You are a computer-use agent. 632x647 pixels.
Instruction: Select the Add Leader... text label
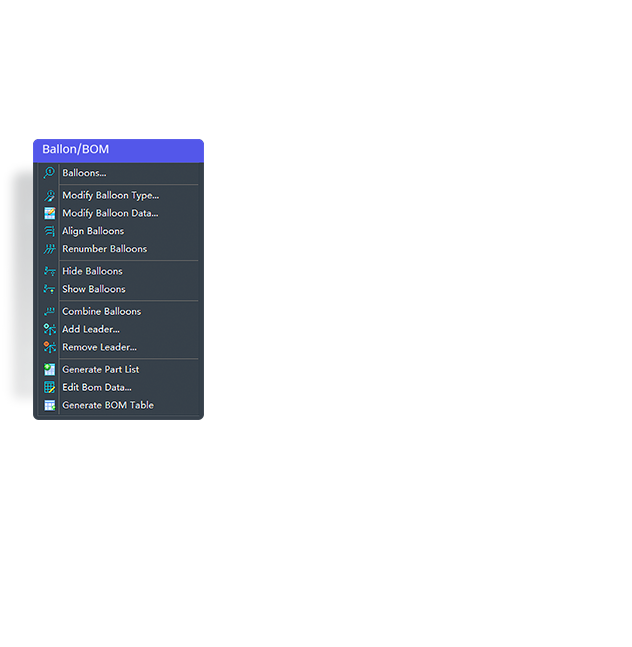tap(90, 329)
